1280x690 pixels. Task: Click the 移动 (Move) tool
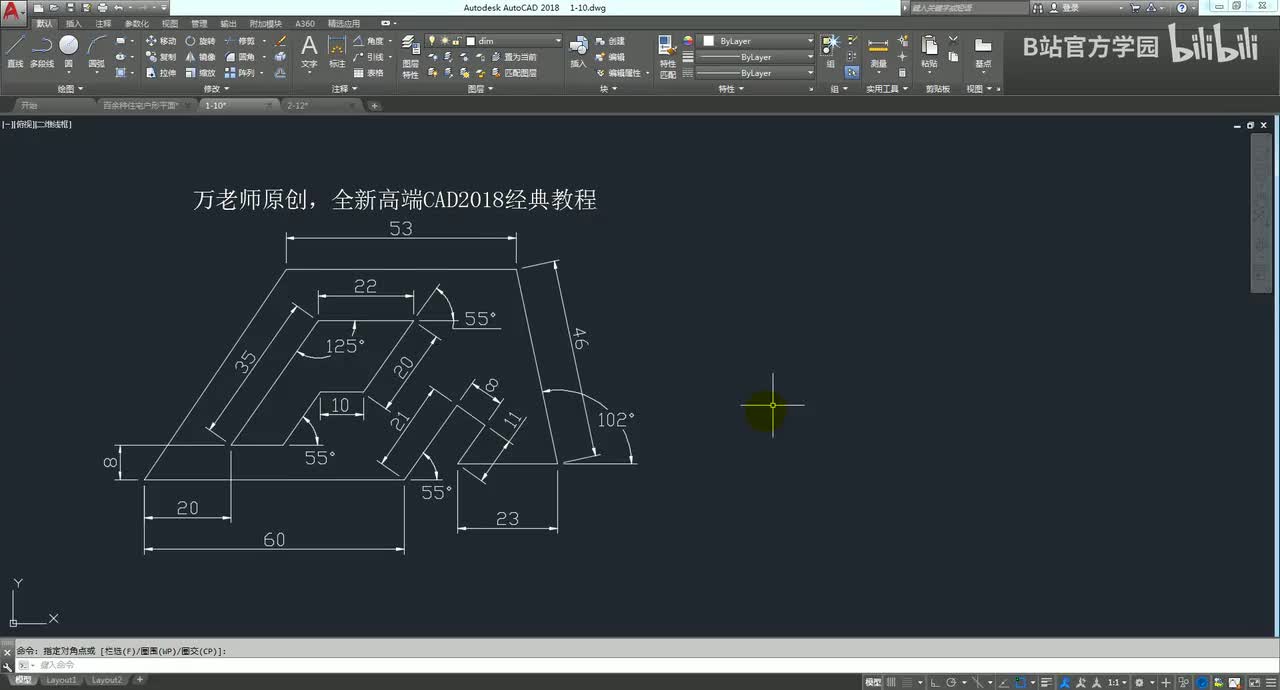[x=160, y=41]
